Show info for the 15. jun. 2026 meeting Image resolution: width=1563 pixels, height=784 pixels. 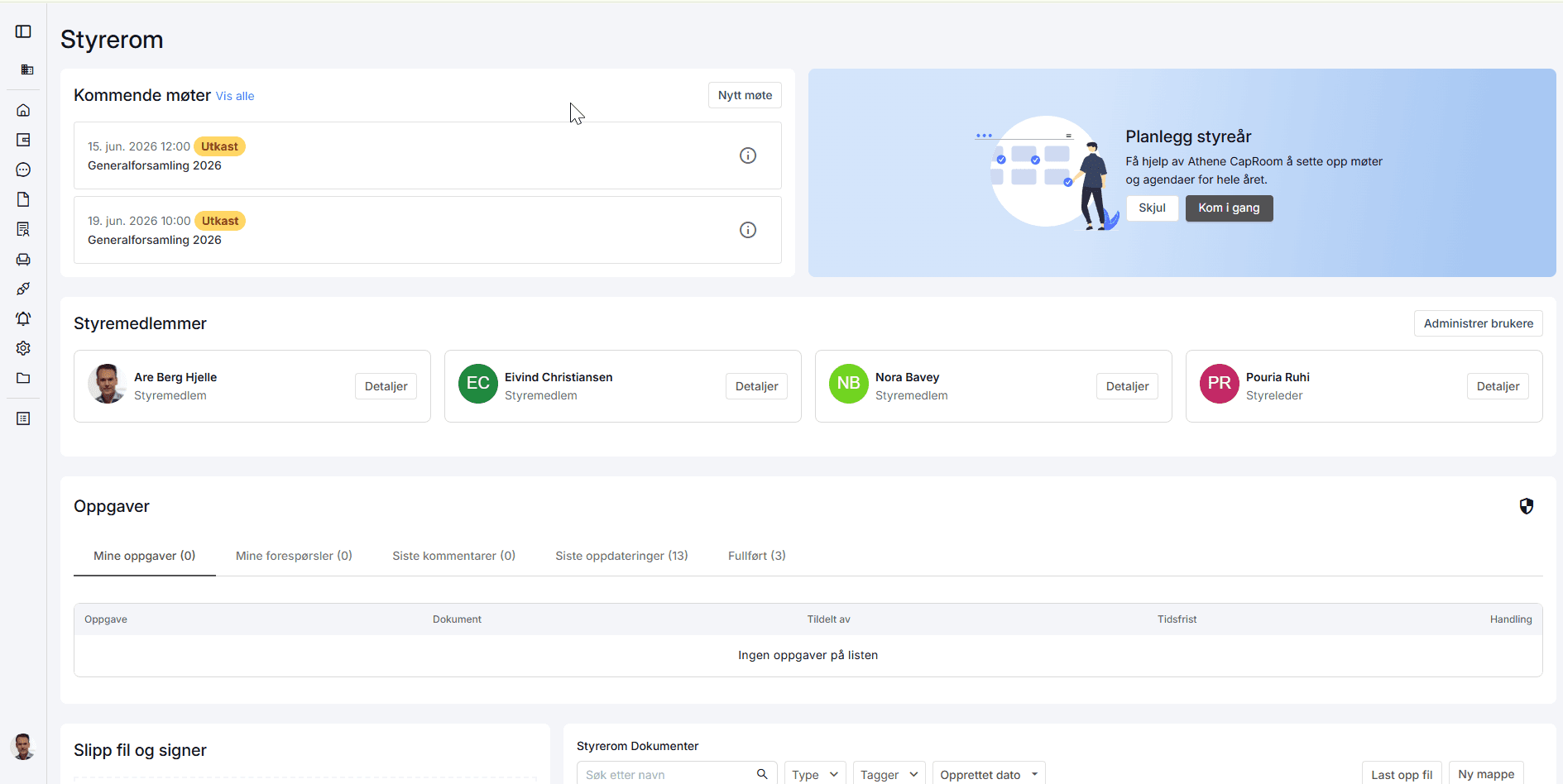coord(748,155)
